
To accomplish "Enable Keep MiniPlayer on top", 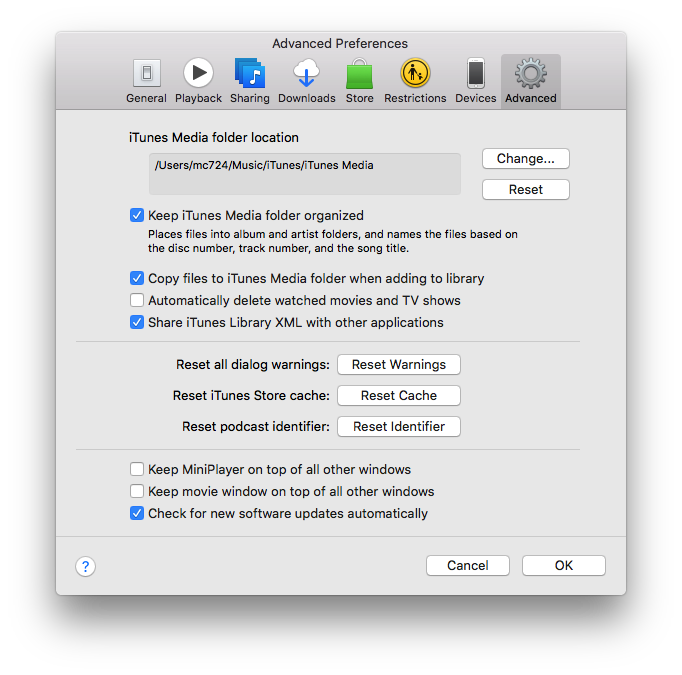I will [x=137, y=470].
